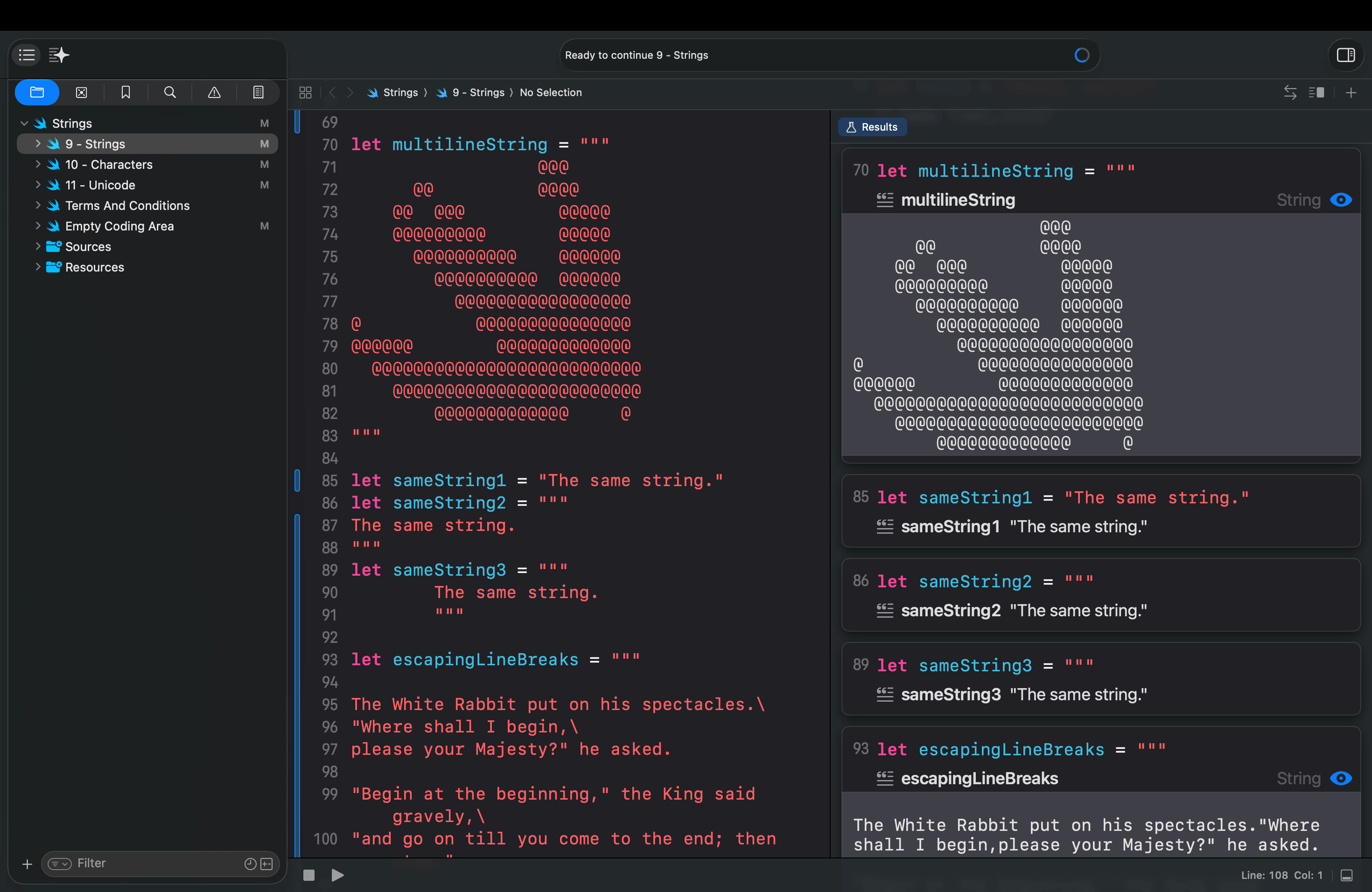This screenshot has height=892, width=1372.
Task: Click the Strings breadcrumb item
Action: click(x=392, y=92)
